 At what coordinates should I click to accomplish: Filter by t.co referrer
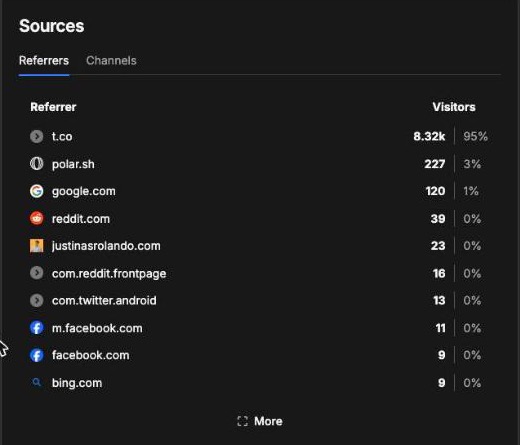(x=62, y=136)
